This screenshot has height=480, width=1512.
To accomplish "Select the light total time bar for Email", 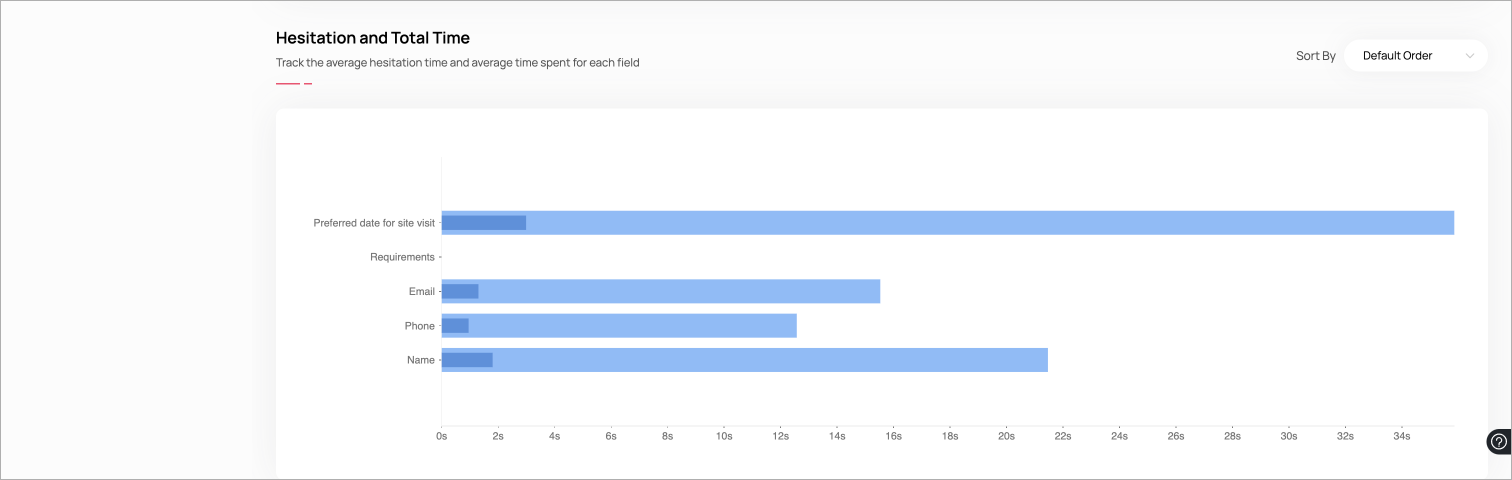I will point(680,291).
